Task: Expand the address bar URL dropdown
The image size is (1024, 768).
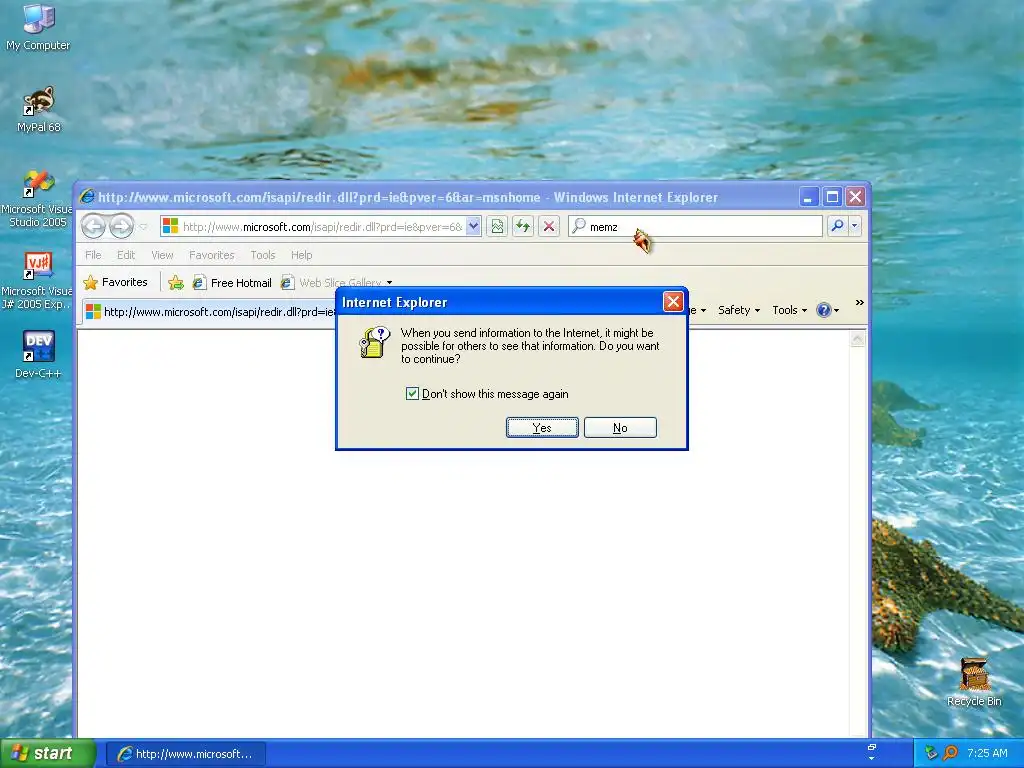Action: [x=473, y=227]
